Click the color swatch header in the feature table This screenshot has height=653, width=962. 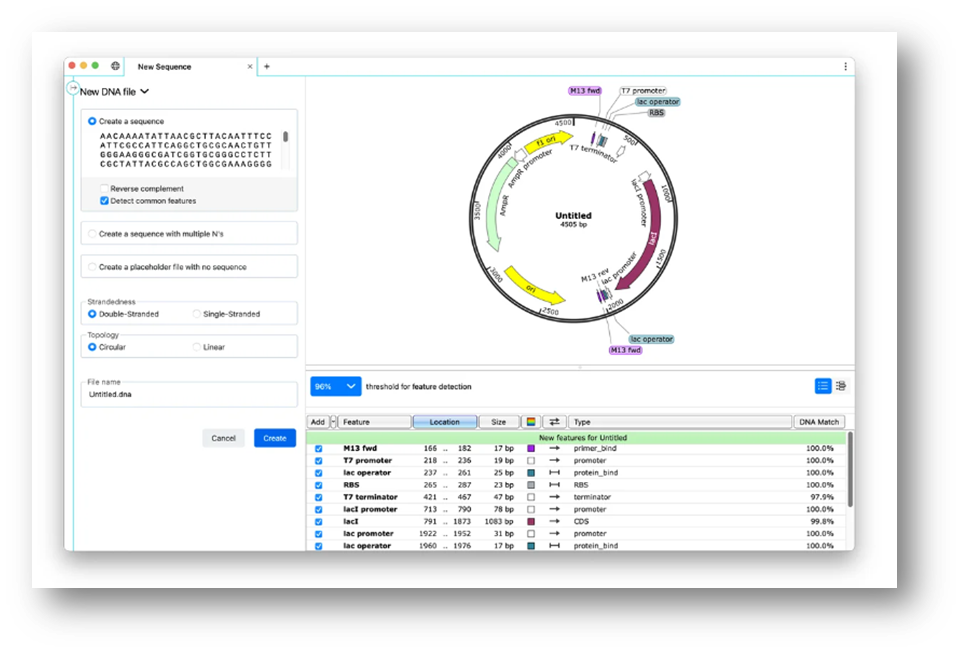click(x=530, y=421)
